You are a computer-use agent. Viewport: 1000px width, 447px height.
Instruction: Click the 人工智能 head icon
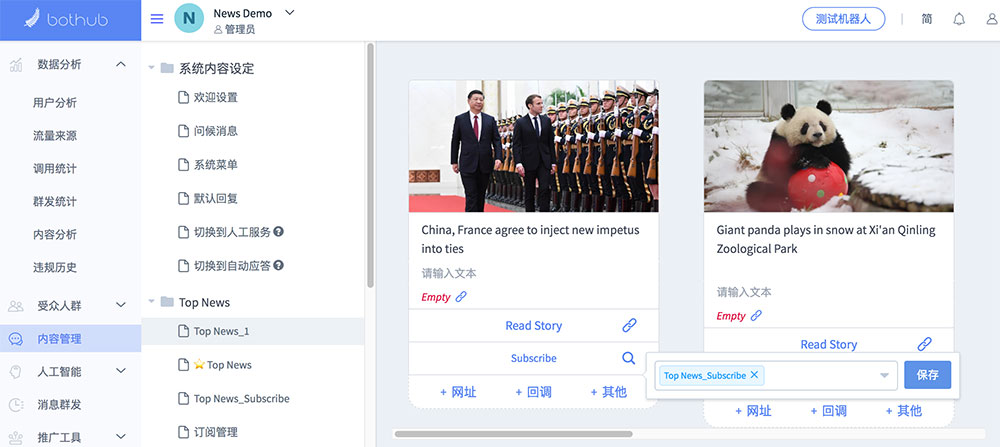point(16,372)
